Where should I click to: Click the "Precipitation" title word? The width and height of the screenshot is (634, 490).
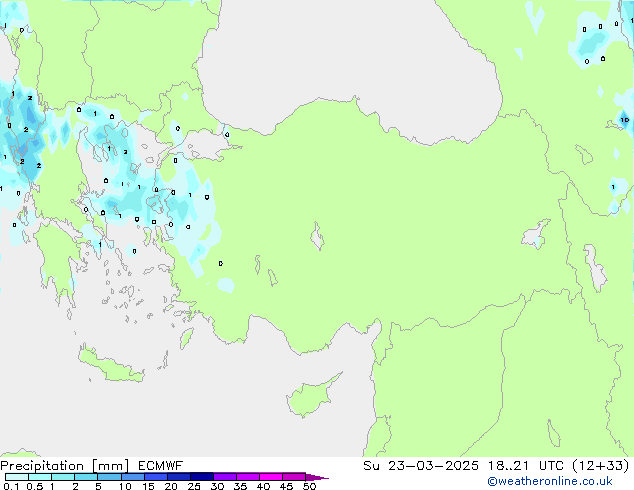pos(42,466)
